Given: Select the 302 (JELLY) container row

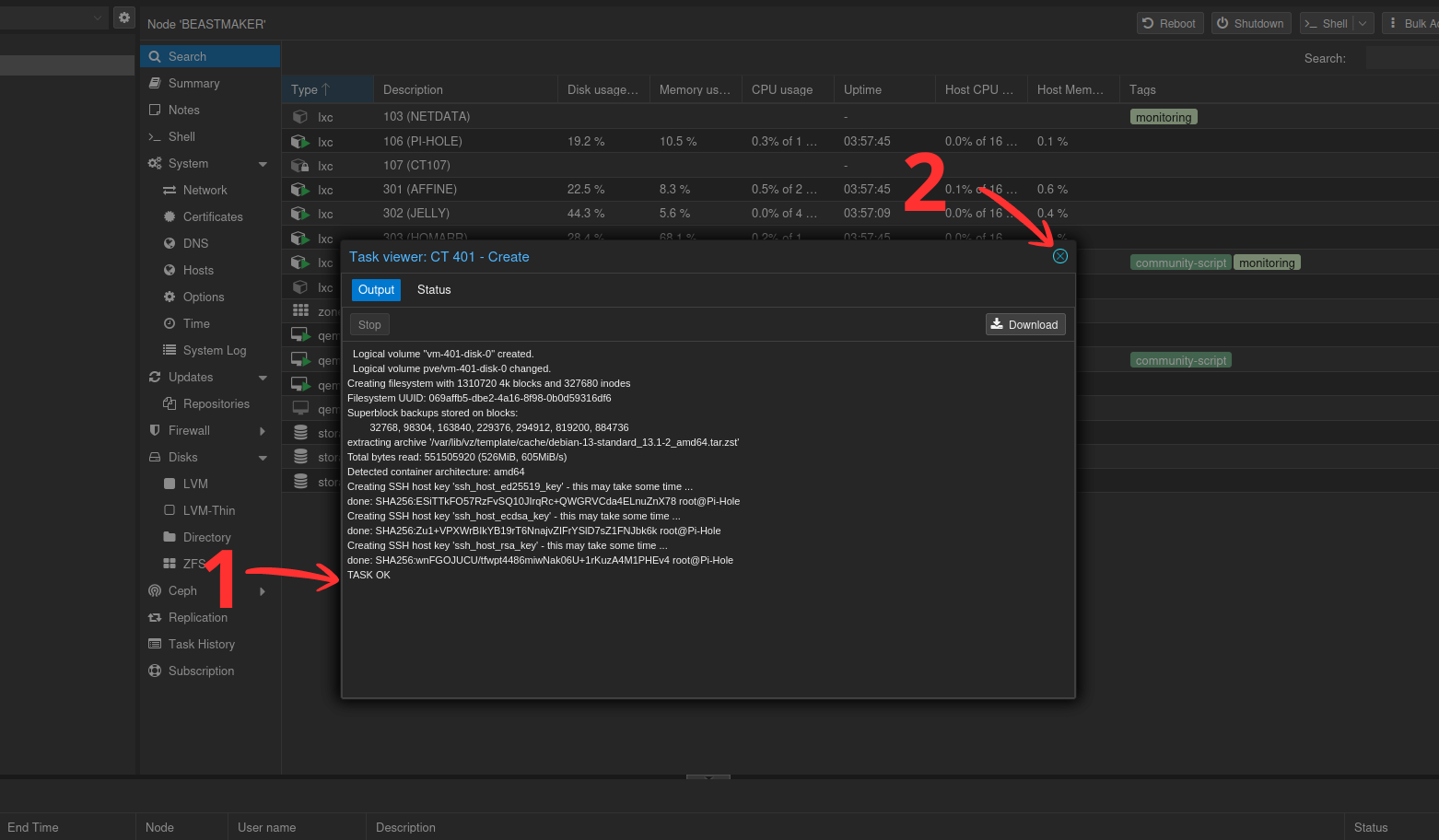Looking at the screenshot, I should point(860,213).
